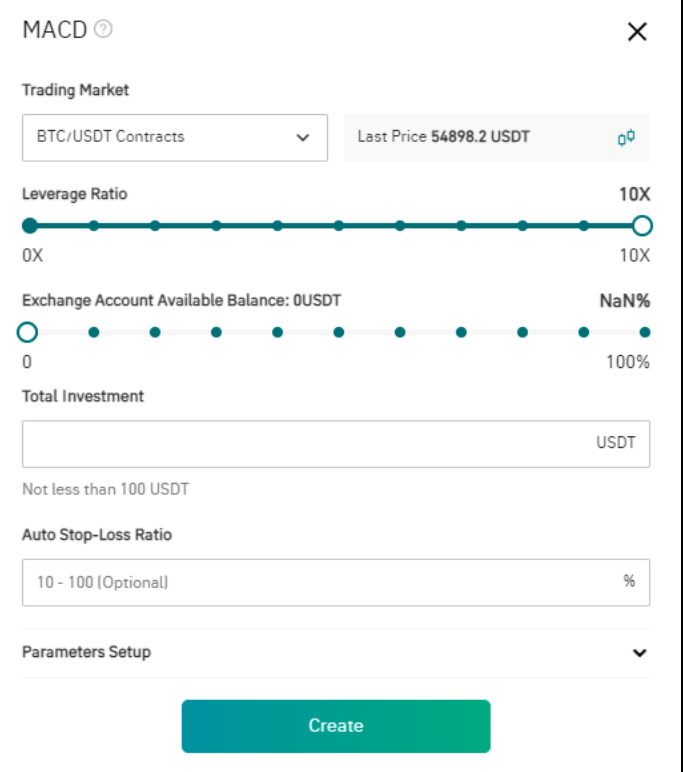Image resolution: width=683 pixels, height=772 pixels.
Task: Open the candlestick chart icon beside Last Price
Action: 626,137
